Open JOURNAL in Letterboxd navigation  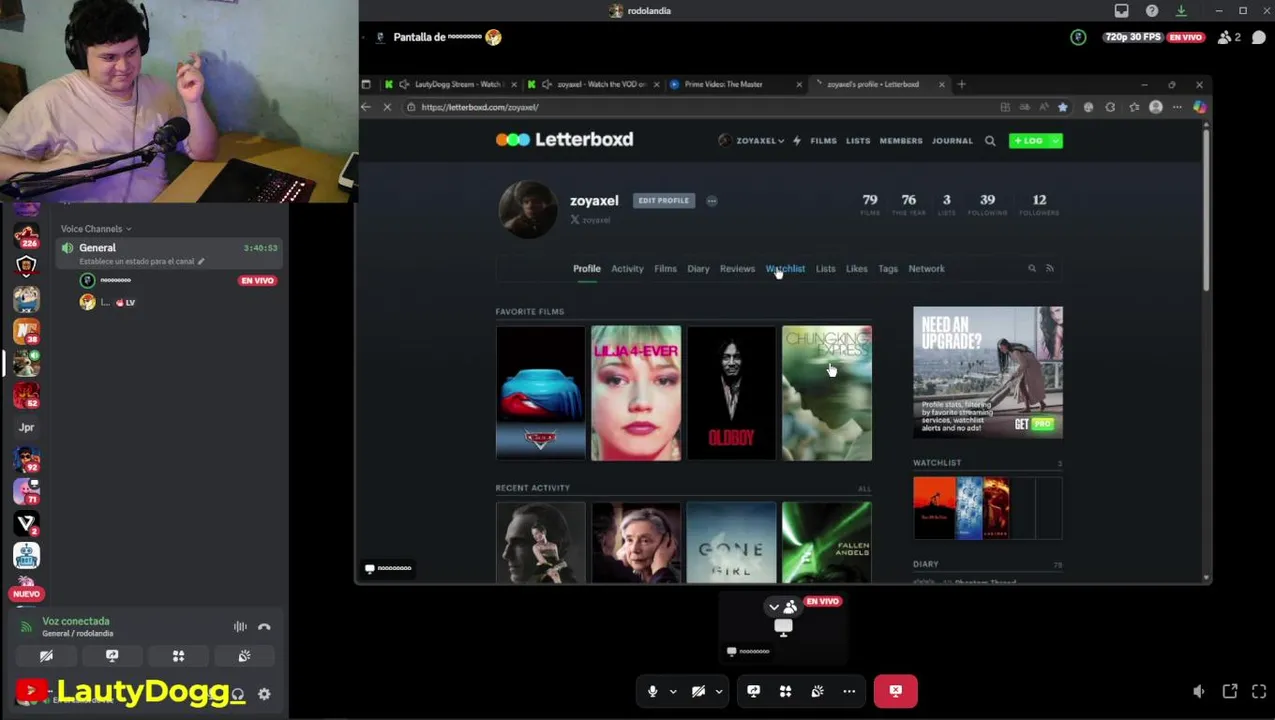[x=952, y=141]
